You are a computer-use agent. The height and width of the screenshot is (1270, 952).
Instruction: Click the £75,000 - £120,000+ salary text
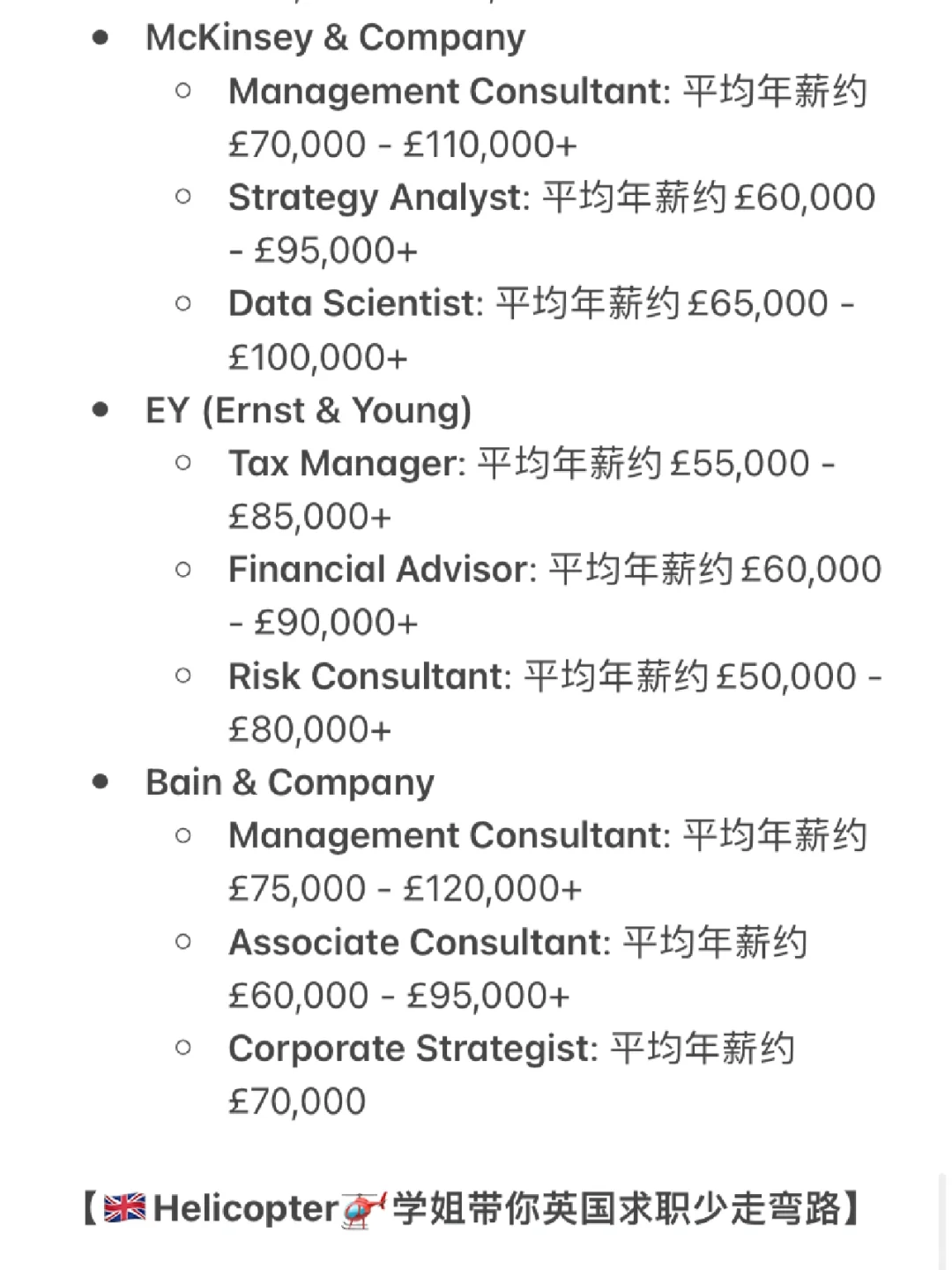tap(405, 889)
